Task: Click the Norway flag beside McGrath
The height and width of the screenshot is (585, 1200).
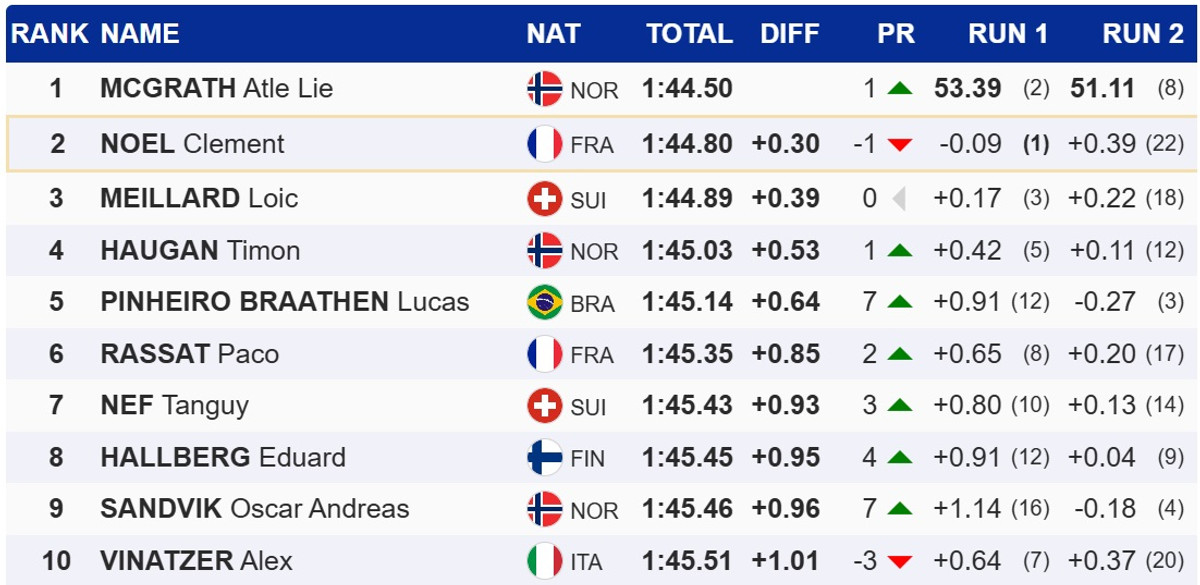Action: pos(545,89)
